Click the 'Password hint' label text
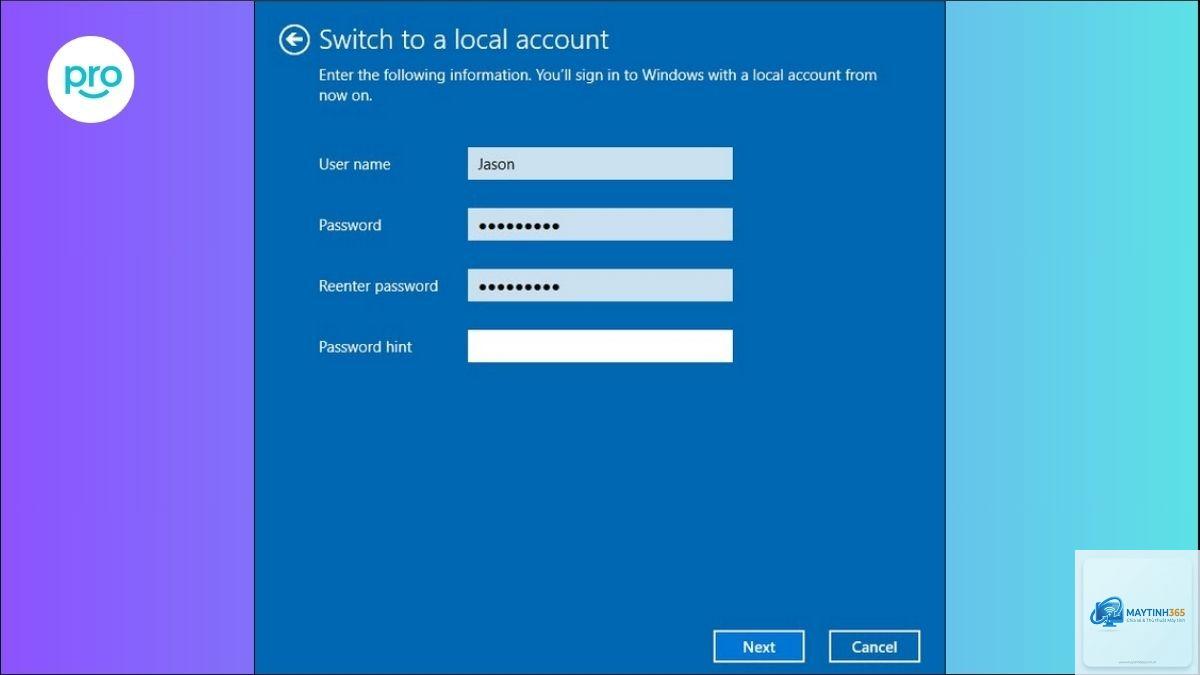 [x=365, y=347]
